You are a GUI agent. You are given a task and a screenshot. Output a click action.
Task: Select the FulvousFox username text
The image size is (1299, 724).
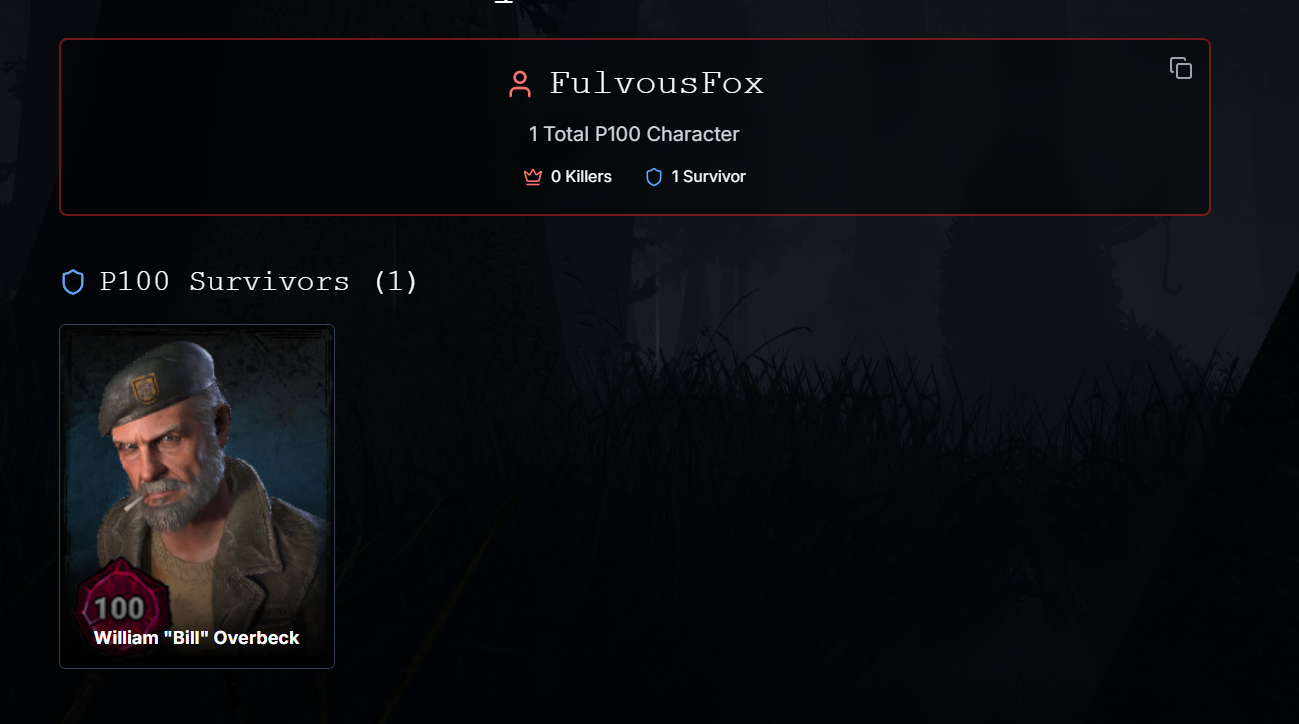coord(657,84)
